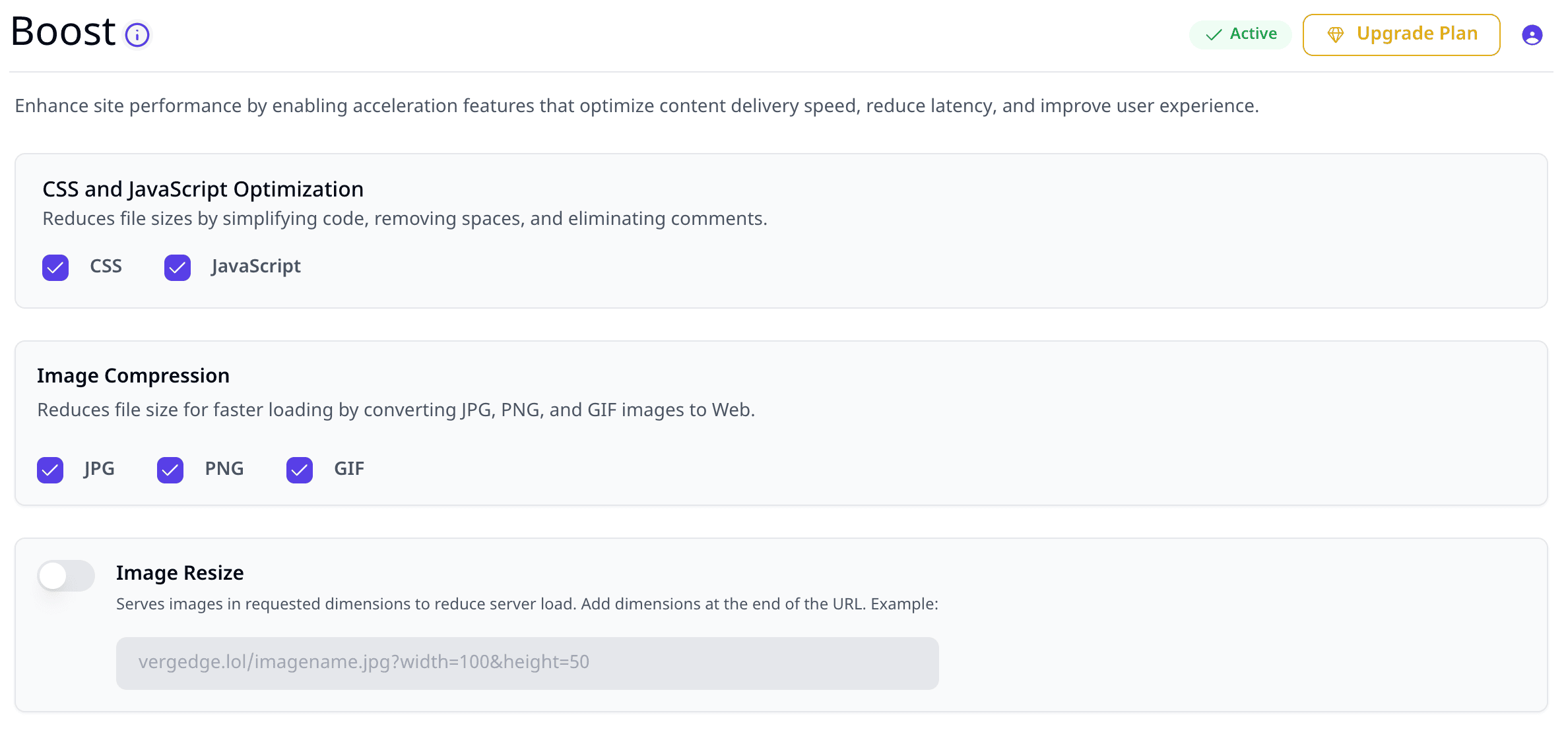Disable GIF image compression checkbox
The image size is (1568, 740).
(300, 470)
